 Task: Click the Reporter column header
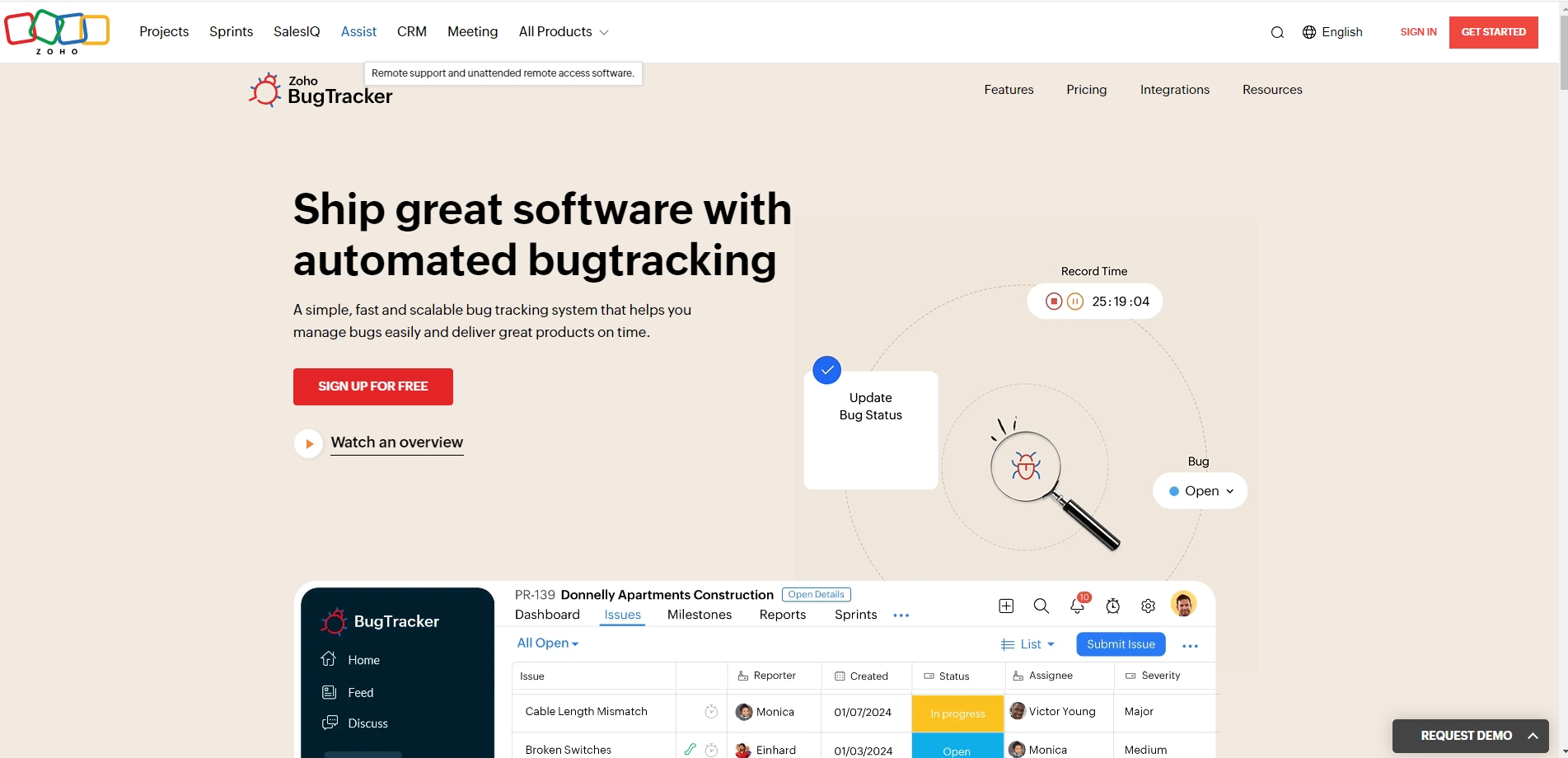(x=766, y=676)
